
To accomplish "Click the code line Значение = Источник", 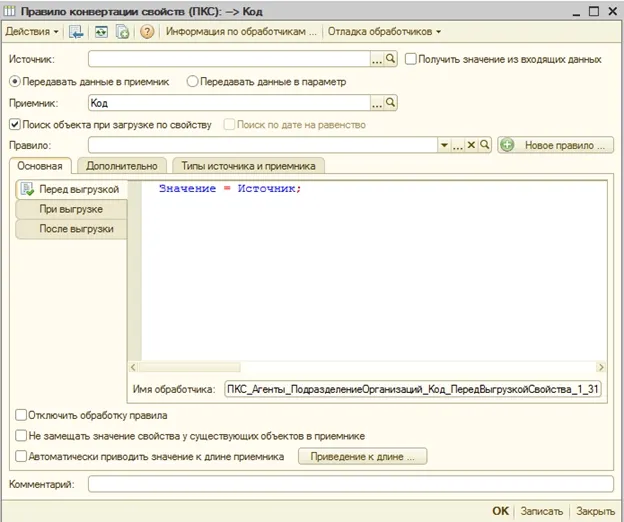I will pyautogui.click(x=230, y=189).
